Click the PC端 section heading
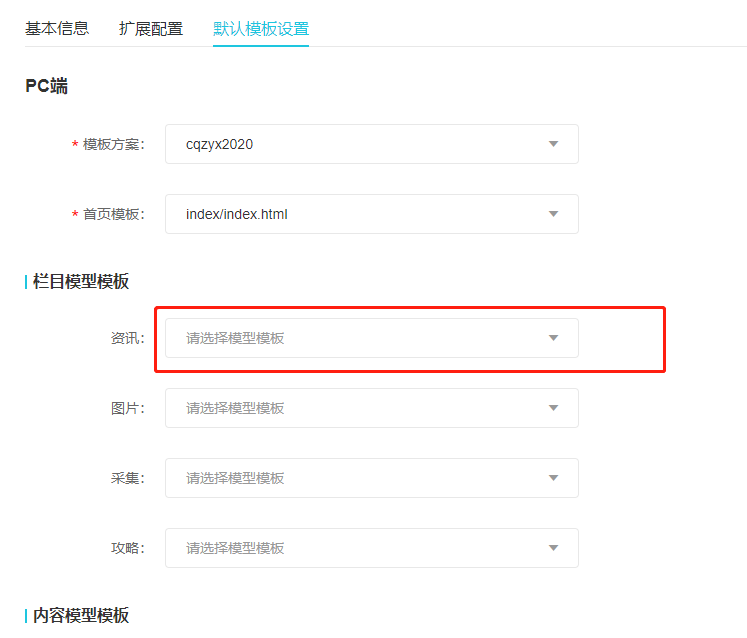This screenshot has height=638, width=747. 46,86
